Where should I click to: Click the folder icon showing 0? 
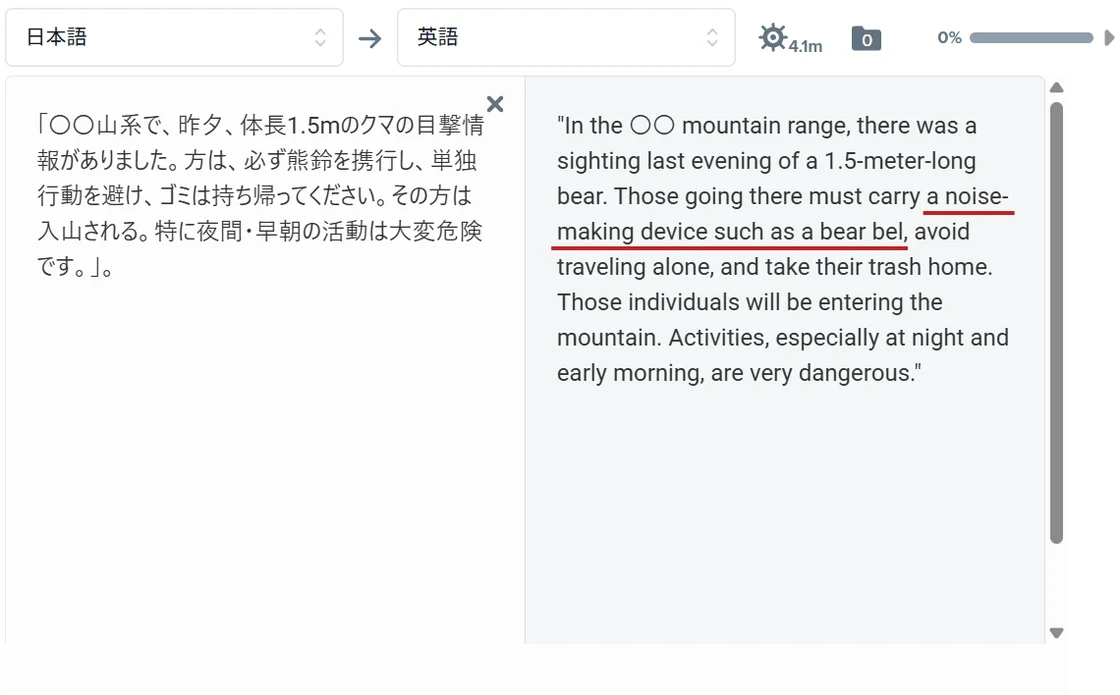click(x=866, y=39)
